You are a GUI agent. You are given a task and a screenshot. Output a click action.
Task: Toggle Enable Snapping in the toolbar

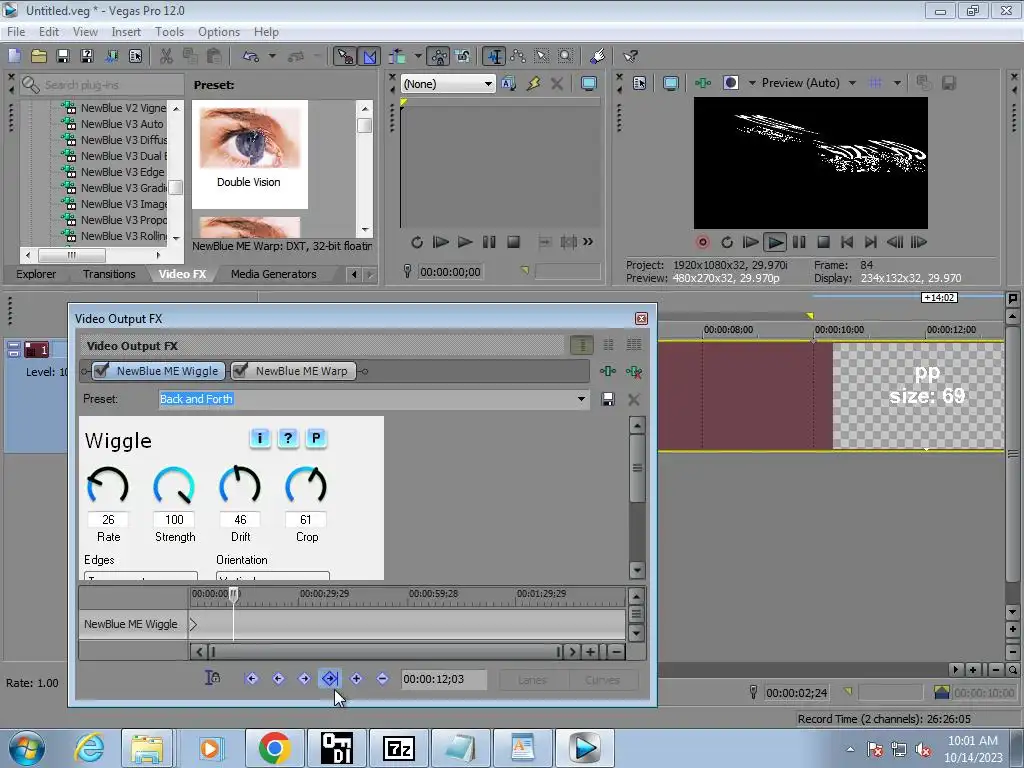point(345,57)
